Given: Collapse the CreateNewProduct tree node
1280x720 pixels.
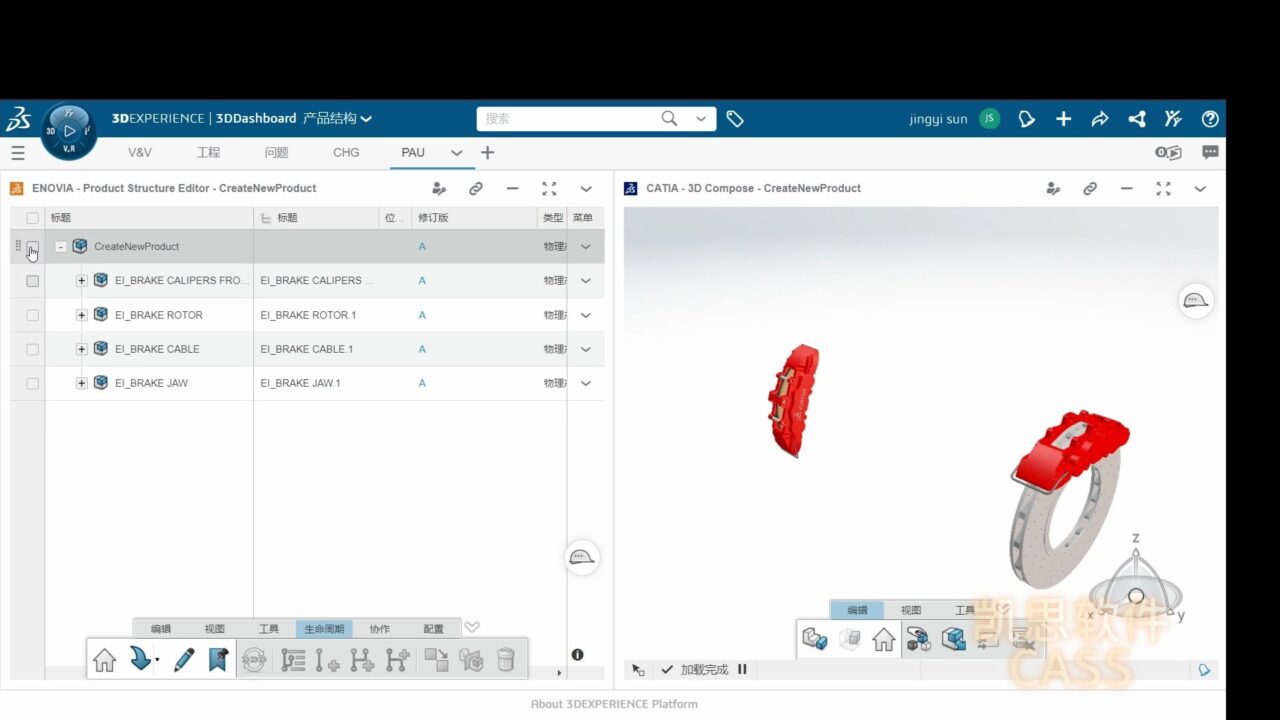Looking at the screenshot, I should click(61, 247).
